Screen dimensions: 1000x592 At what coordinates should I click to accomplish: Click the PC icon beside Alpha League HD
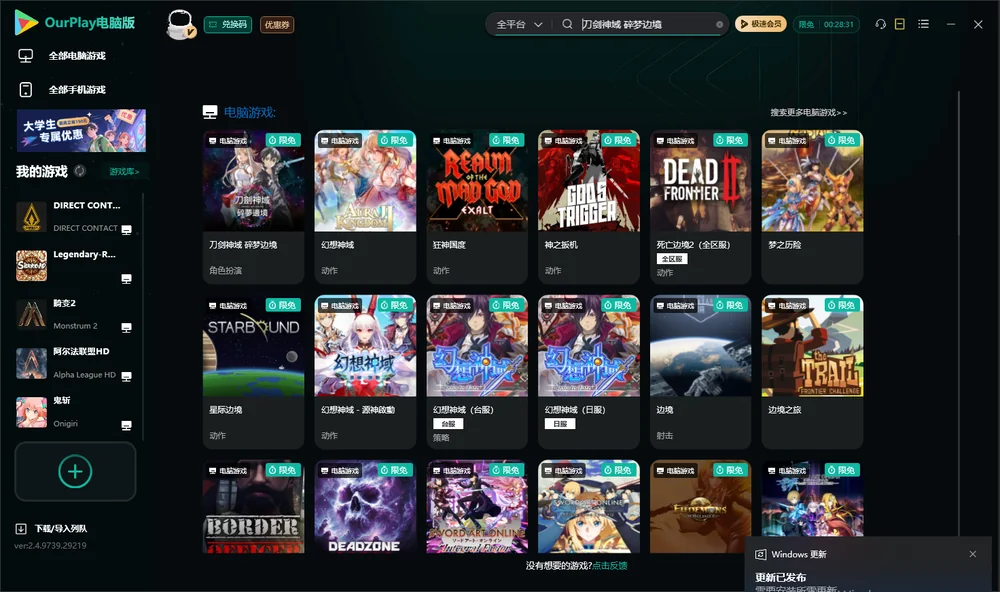[126, 376]
